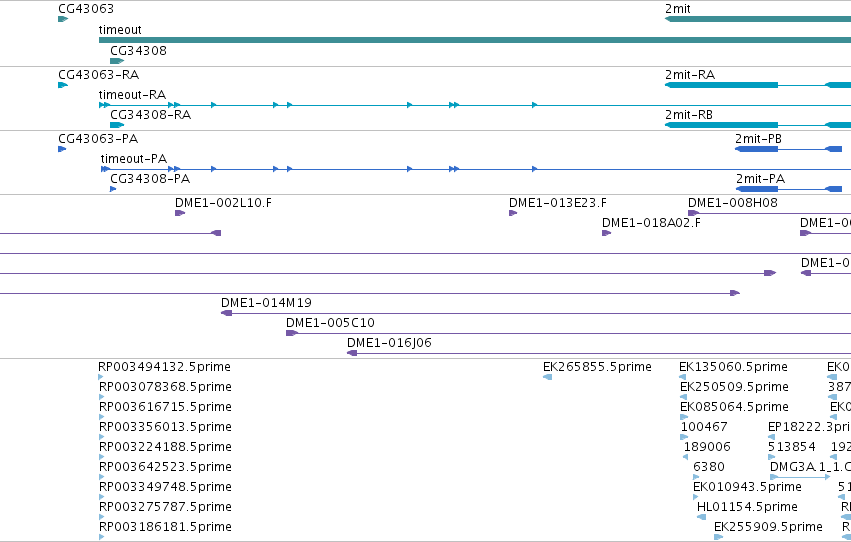Select the 2mit-RA transcript exon block
Viewport: 851px width, 542px height.
721,85
